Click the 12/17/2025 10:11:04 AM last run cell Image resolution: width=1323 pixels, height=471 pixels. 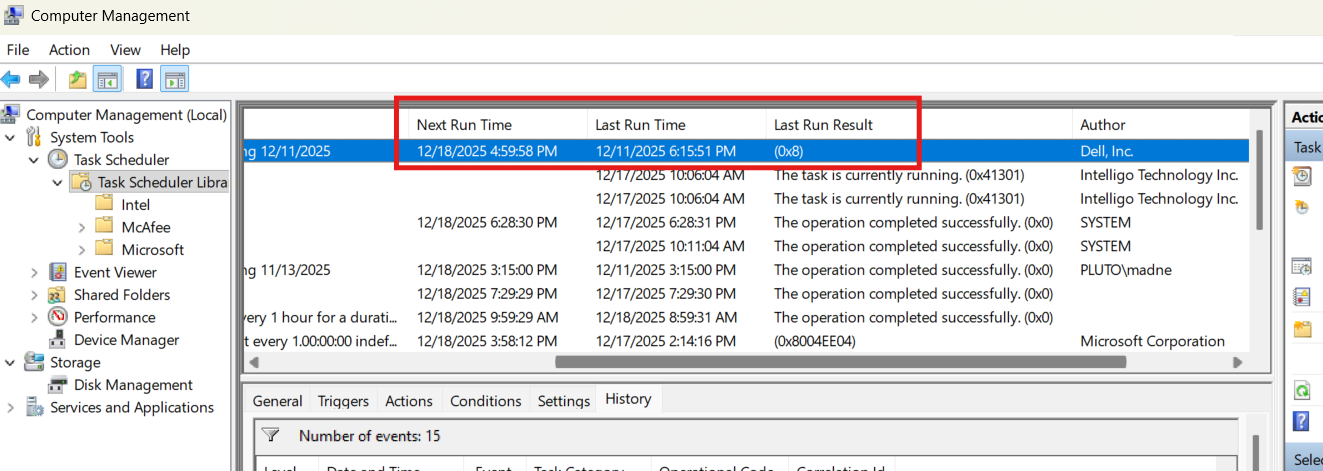coord(670,246)
